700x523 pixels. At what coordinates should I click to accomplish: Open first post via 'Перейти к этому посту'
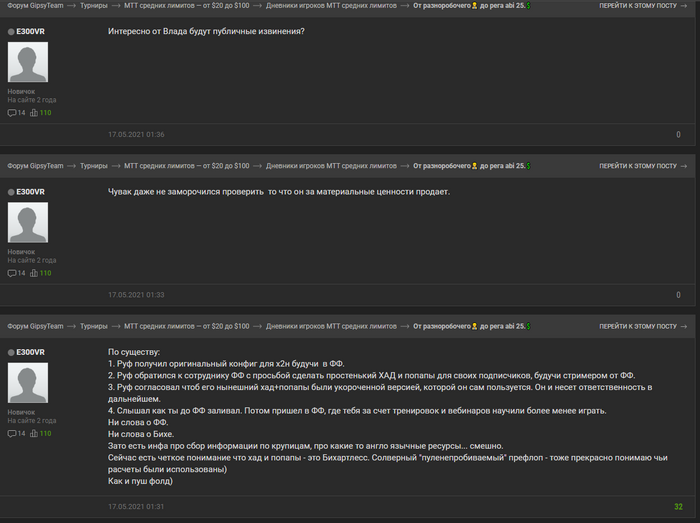point(643,6)
